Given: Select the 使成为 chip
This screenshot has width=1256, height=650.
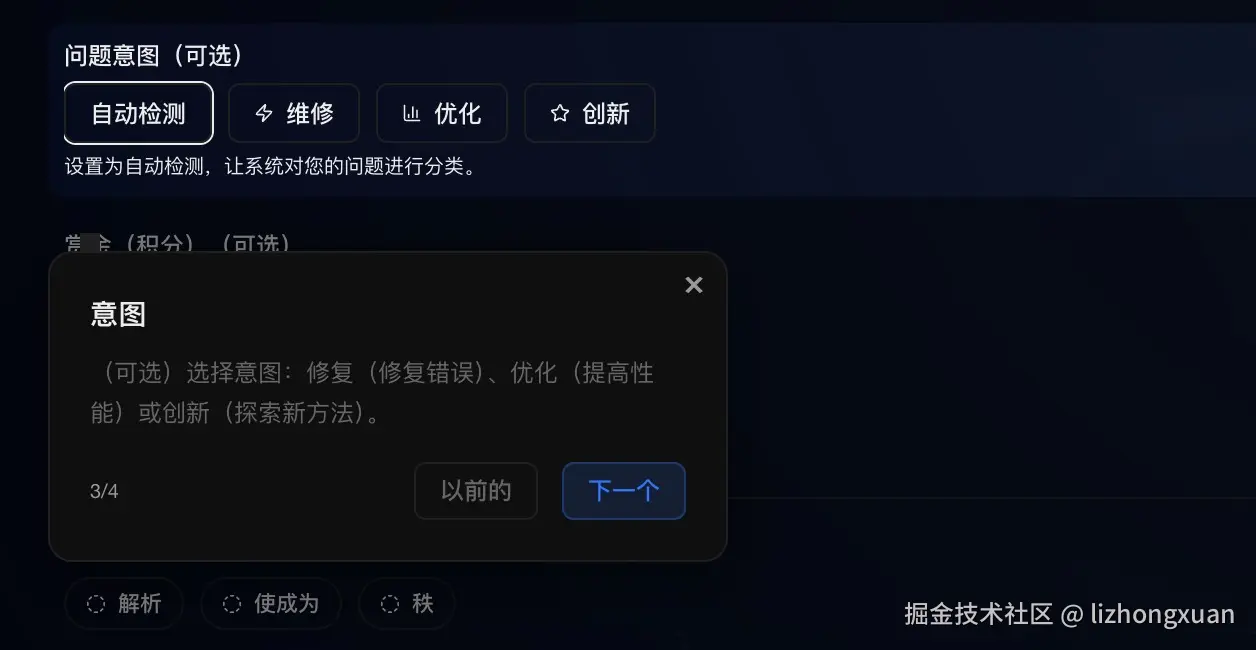Looking at the screenshot, I should 271,604.
